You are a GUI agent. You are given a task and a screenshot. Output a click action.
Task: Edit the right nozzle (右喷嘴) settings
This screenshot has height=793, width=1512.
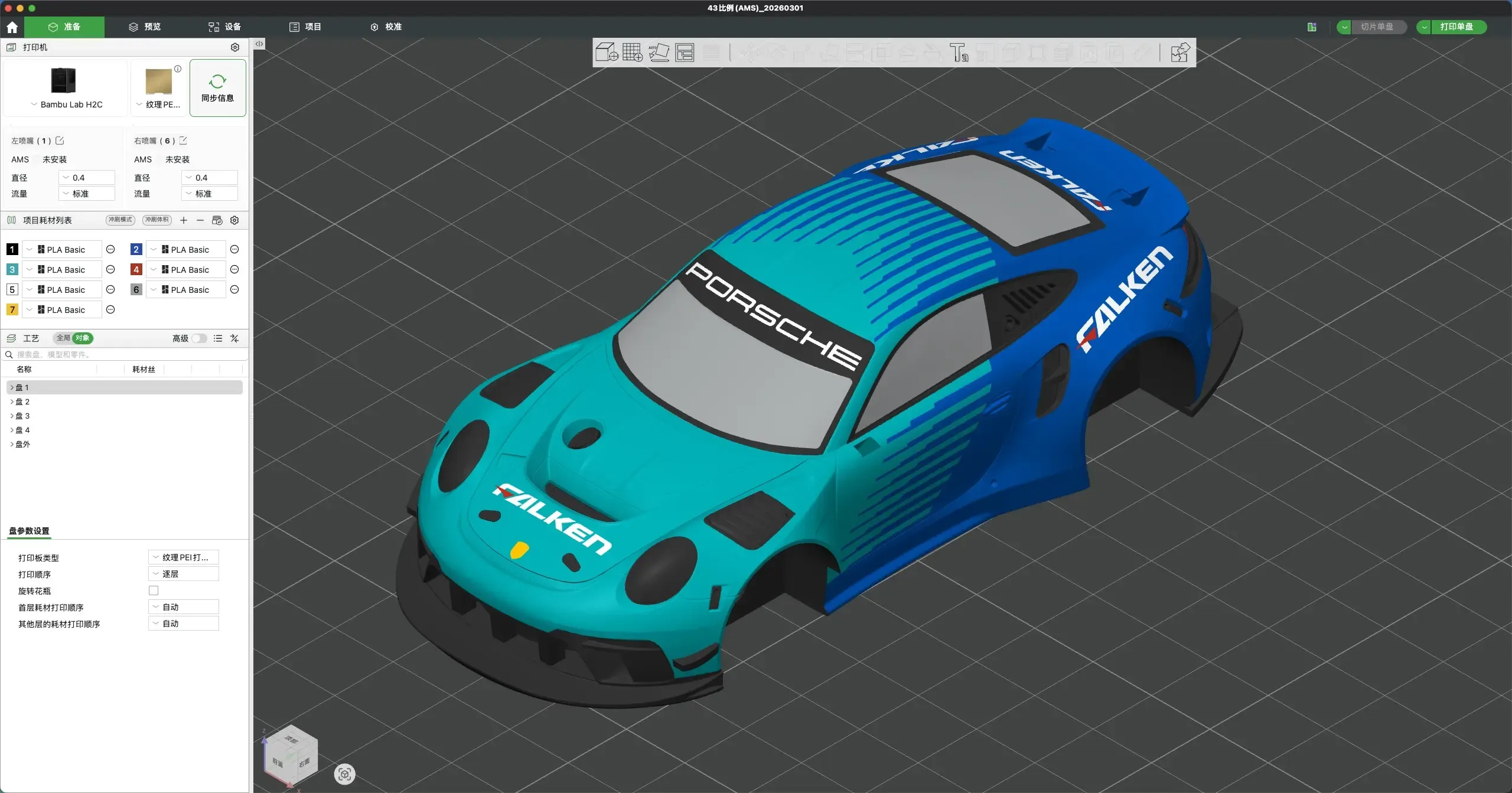point(183,141)
